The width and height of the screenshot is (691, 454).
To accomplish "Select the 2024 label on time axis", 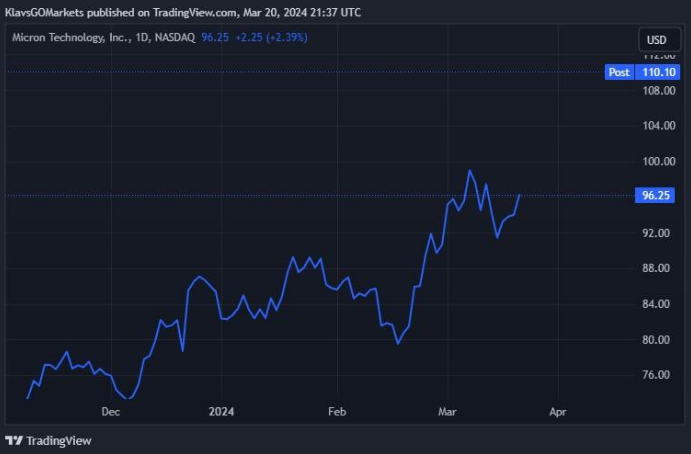I will [x=221, y=411].
